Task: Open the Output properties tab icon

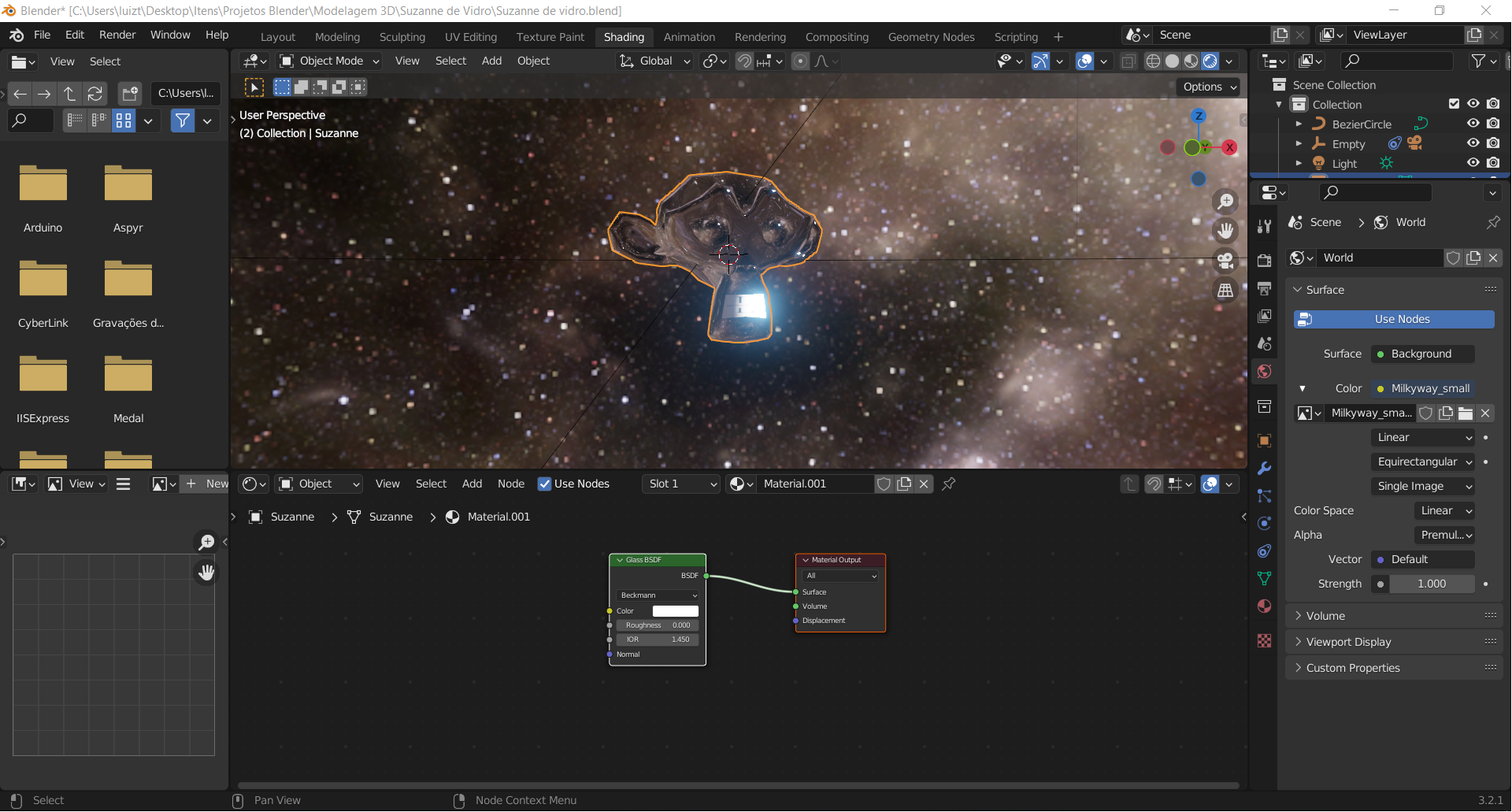Action: tap(1265, 288)
